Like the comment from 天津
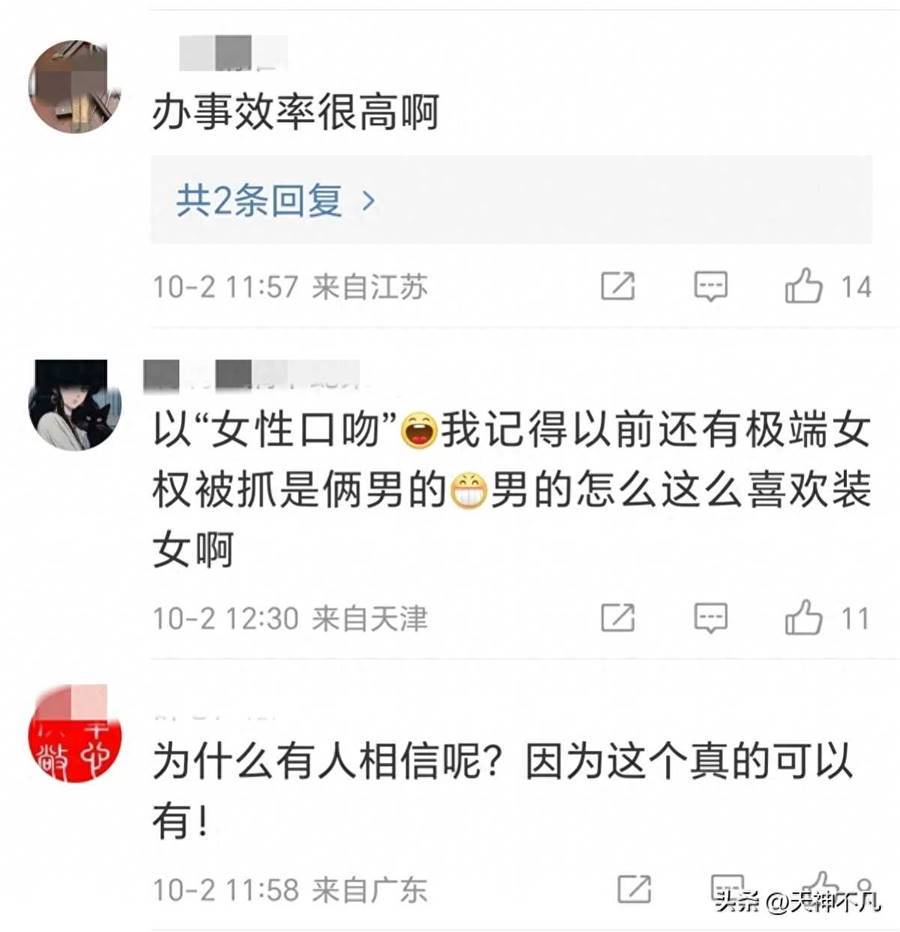Viewport: 900px width, 932px height. [x=804, y=617]
